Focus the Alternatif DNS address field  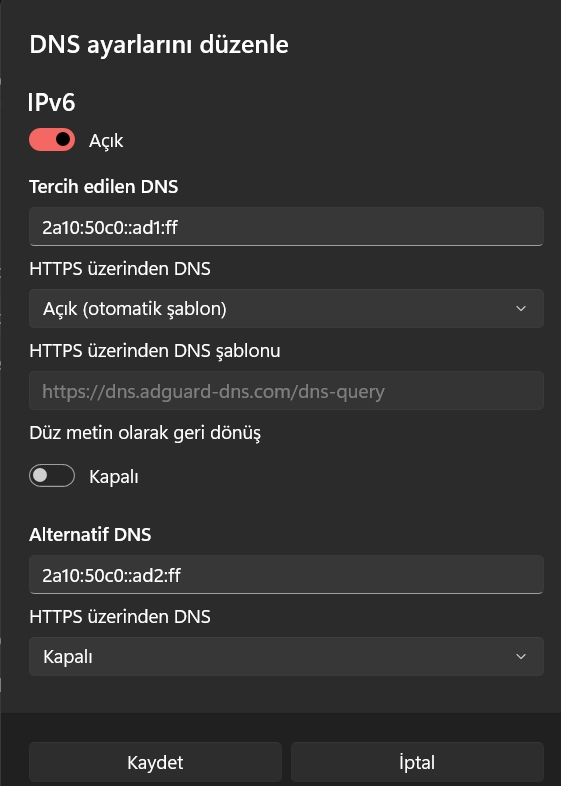tap(286, 574)
